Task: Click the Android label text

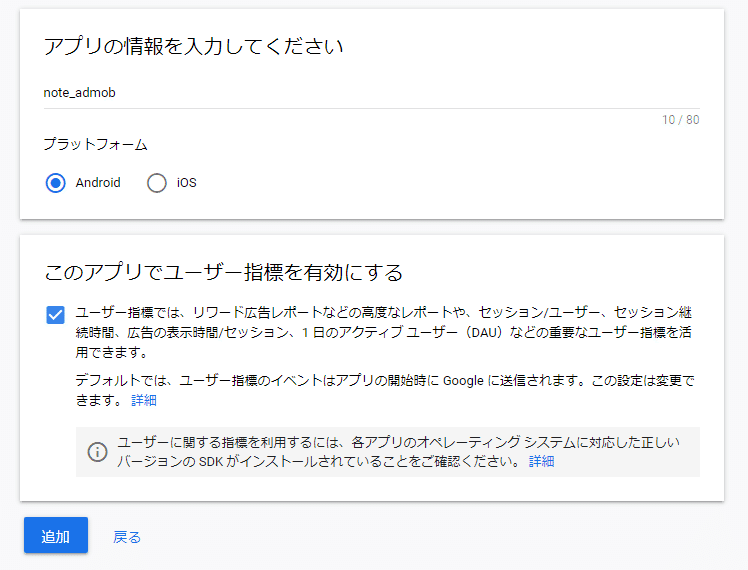Action: click(x=98, y=183)
